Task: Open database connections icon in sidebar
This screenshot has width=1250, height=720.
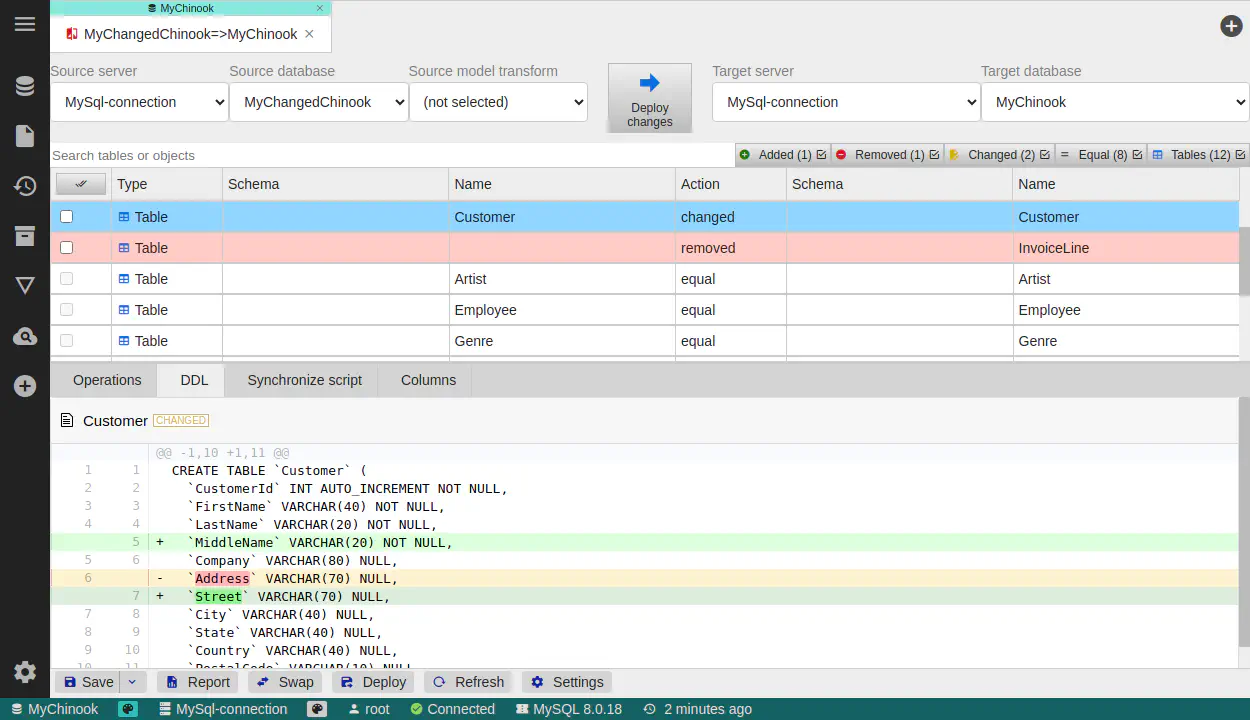Action: click(x=25, y=86)
